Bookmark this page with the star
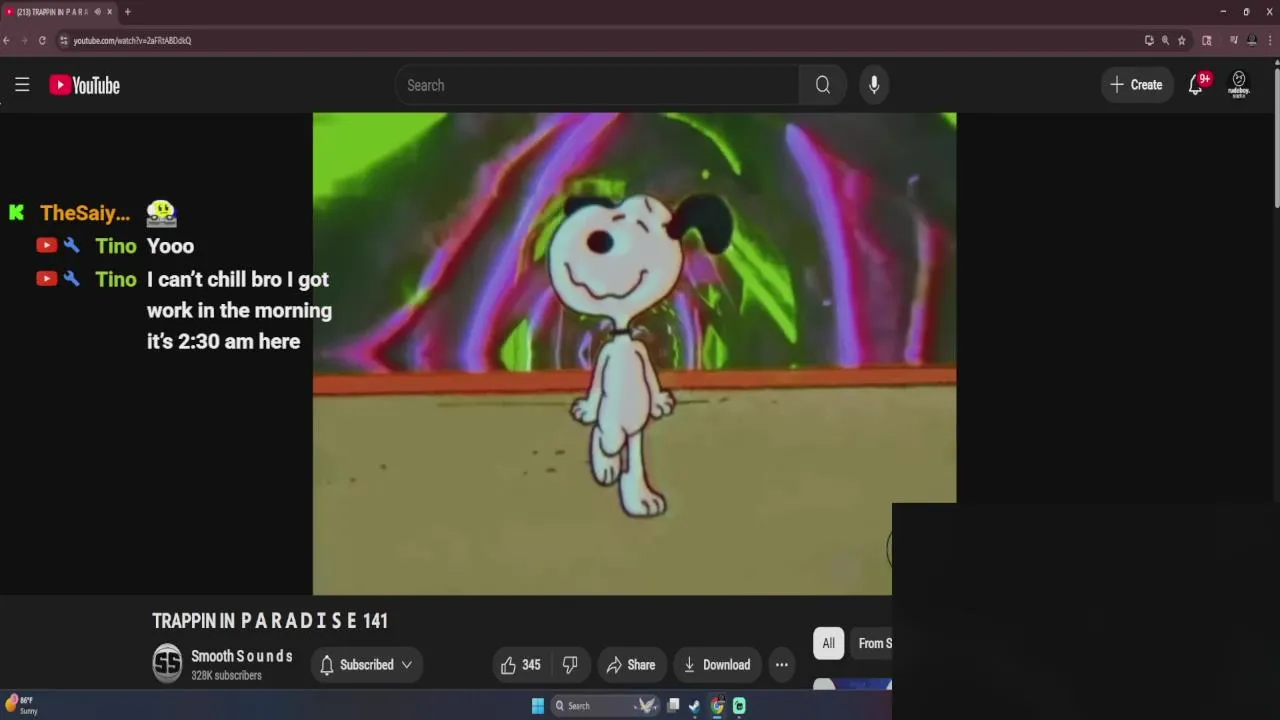Screen dimensions: 1280x720 [x=1182, y=40]
